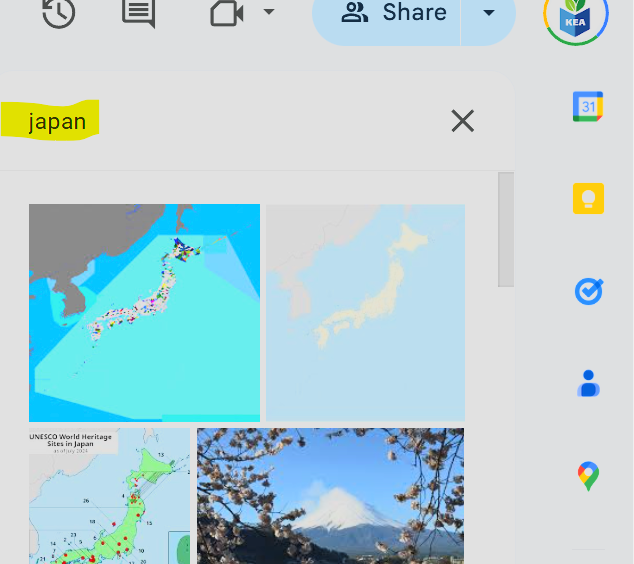The image size is (634, 564).
Task: Click the image results scrollbar thumb
Action: (506, 230)
